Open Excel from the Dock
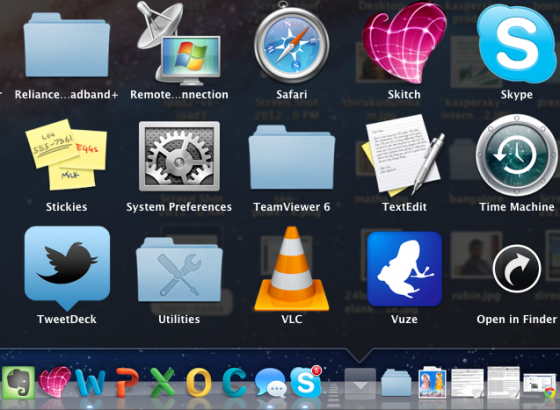Screen dimensions: 560x410 click(162, 382)
